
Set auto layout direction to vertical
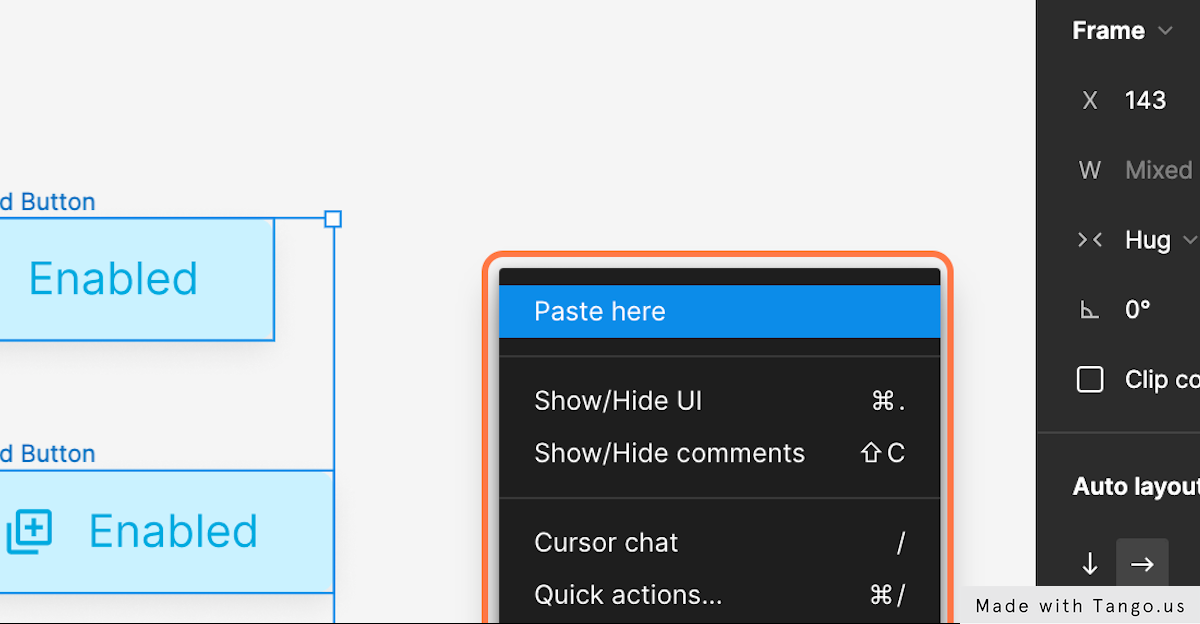(x=1090, y=564)
